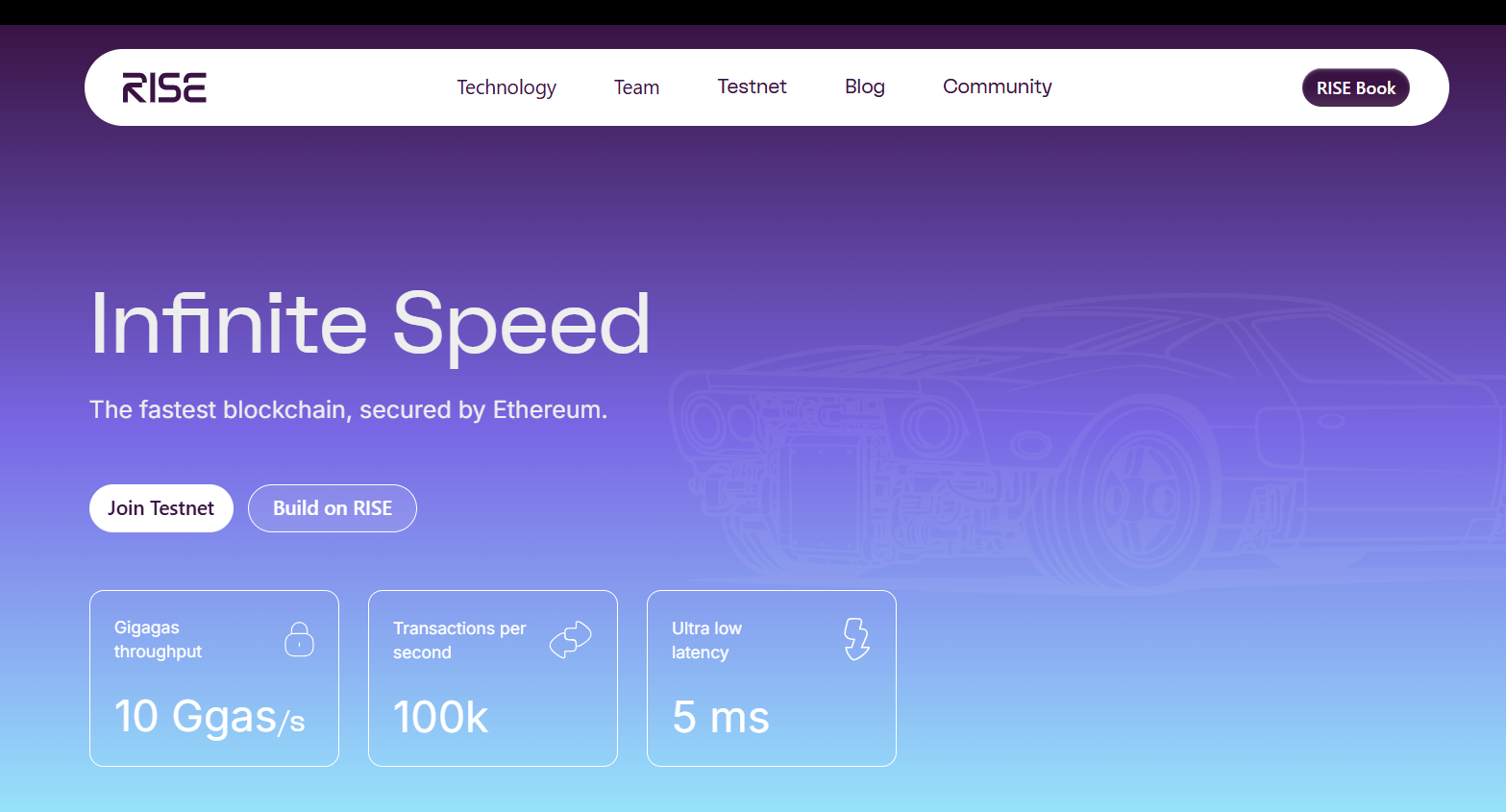Open the Technology menu item
Screen dimensions: 1506x812
tap(506, 87)
